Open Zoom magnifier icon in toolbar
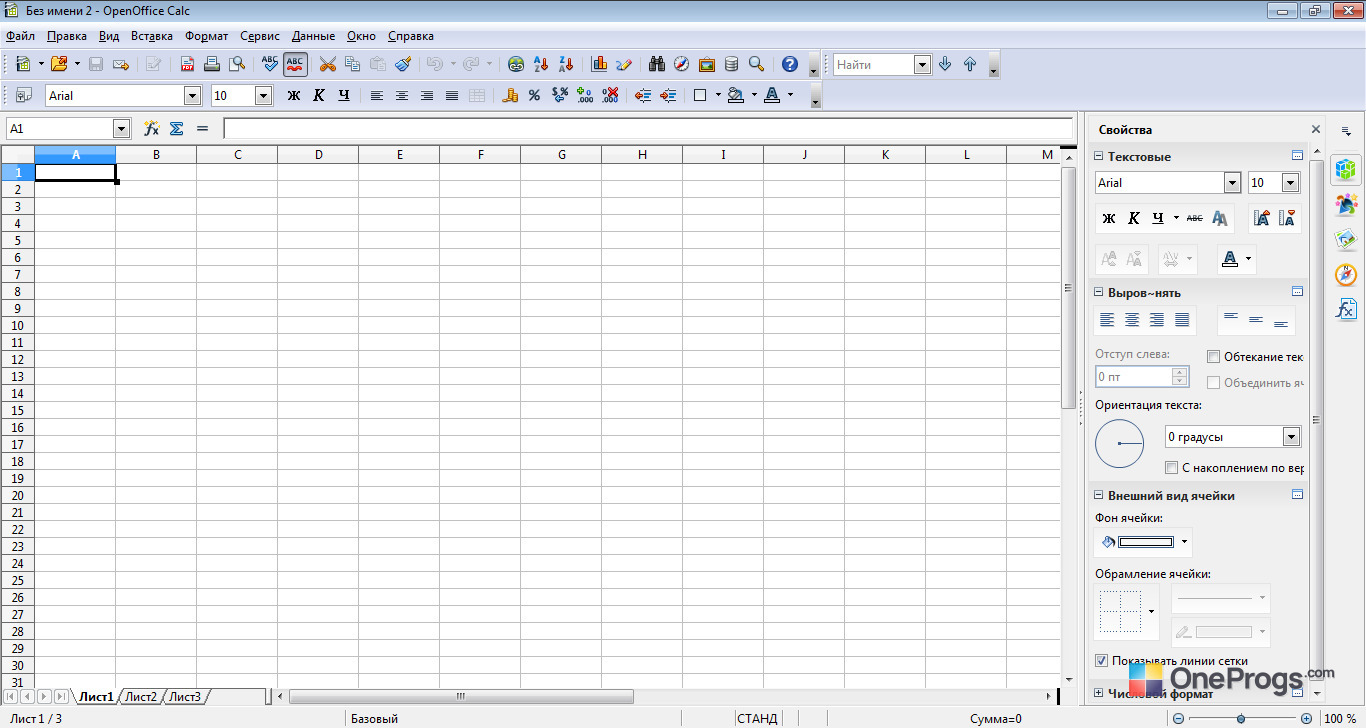The height and width of the screenshot is (728, 1366). pyautogui.click(x=757, y=64)
